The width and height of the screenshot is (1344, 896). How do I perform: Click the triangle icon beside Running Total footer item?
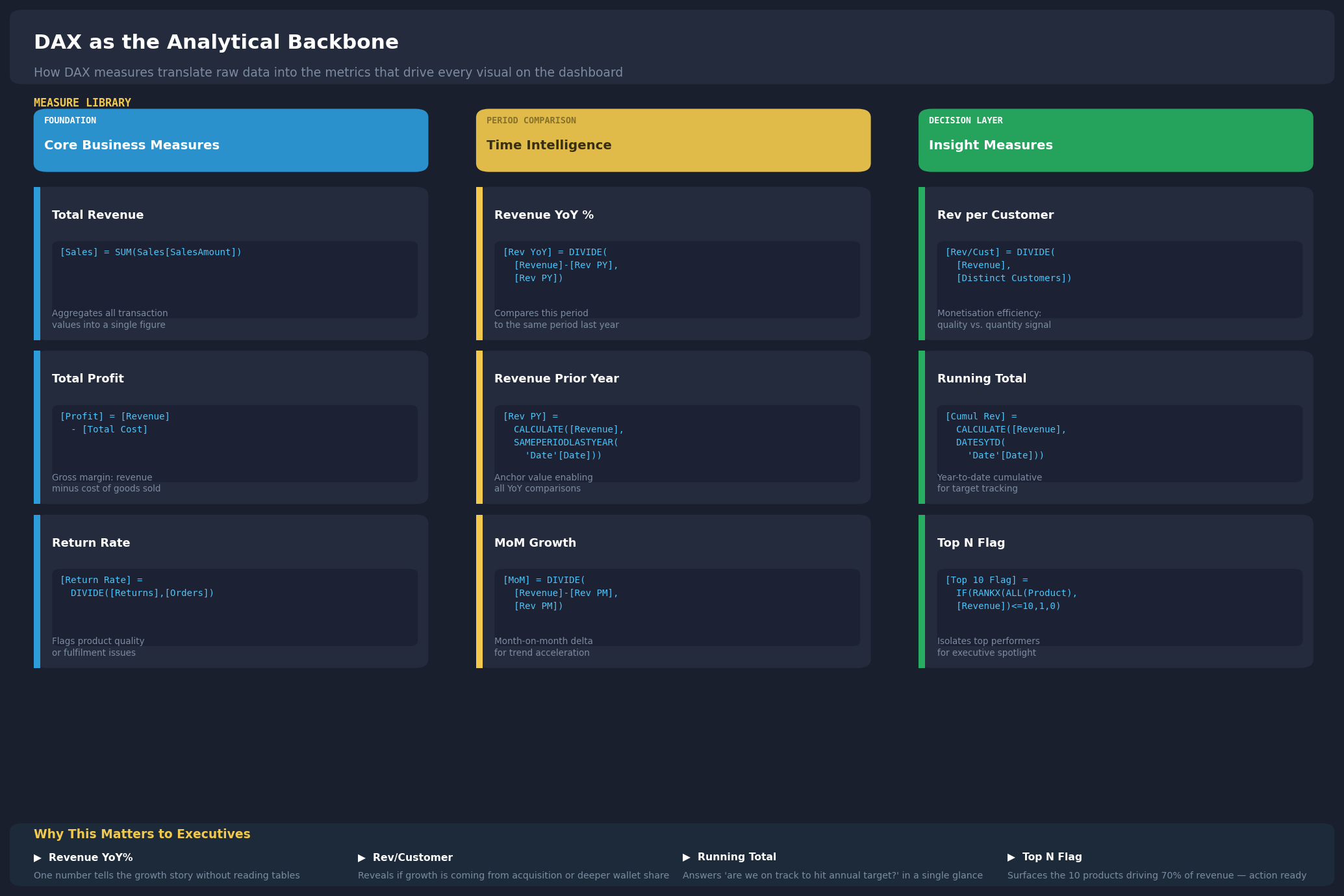click(x=687, y=857)
